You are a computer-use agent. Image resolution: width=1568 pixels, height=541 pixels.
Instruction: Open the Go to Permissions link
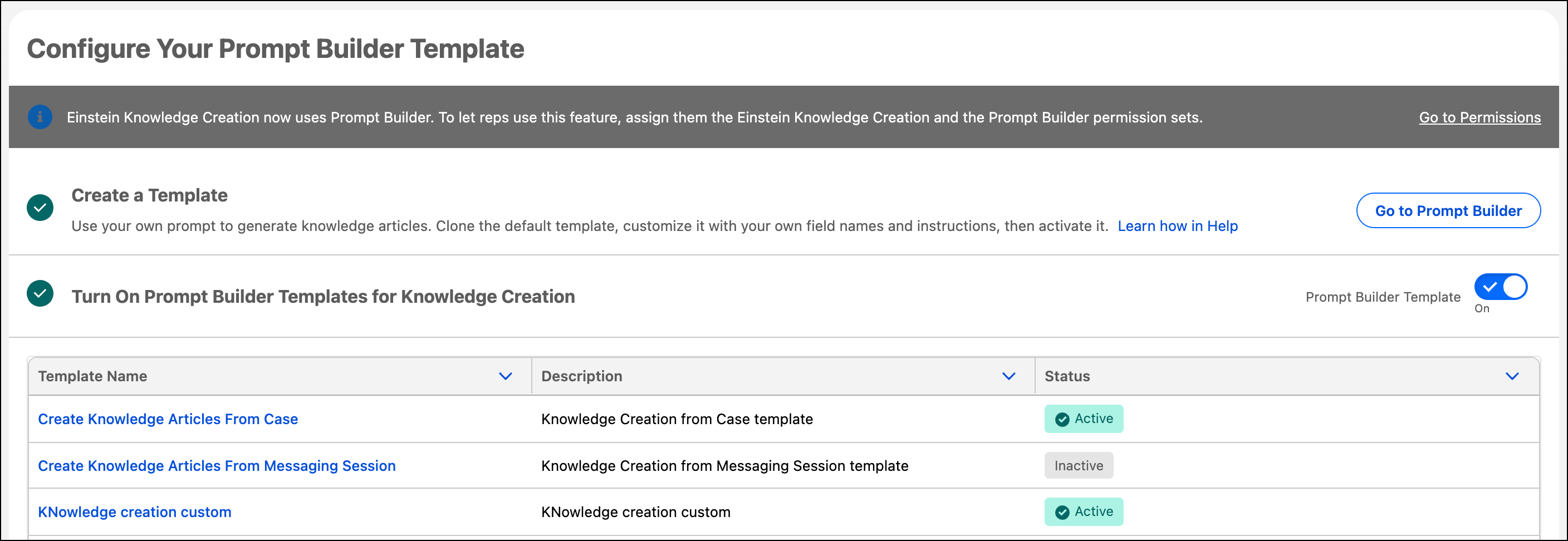1479,117
